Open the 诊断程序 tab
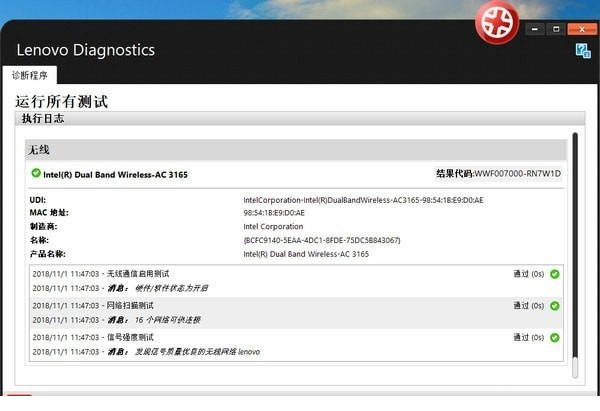The image size is (600, 411). (x=29, y=75)
